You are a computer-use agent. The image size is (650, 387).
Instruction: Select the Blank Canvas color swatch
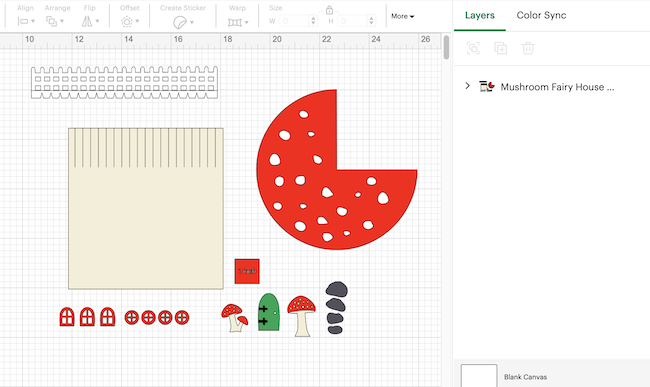coord(479,375)
